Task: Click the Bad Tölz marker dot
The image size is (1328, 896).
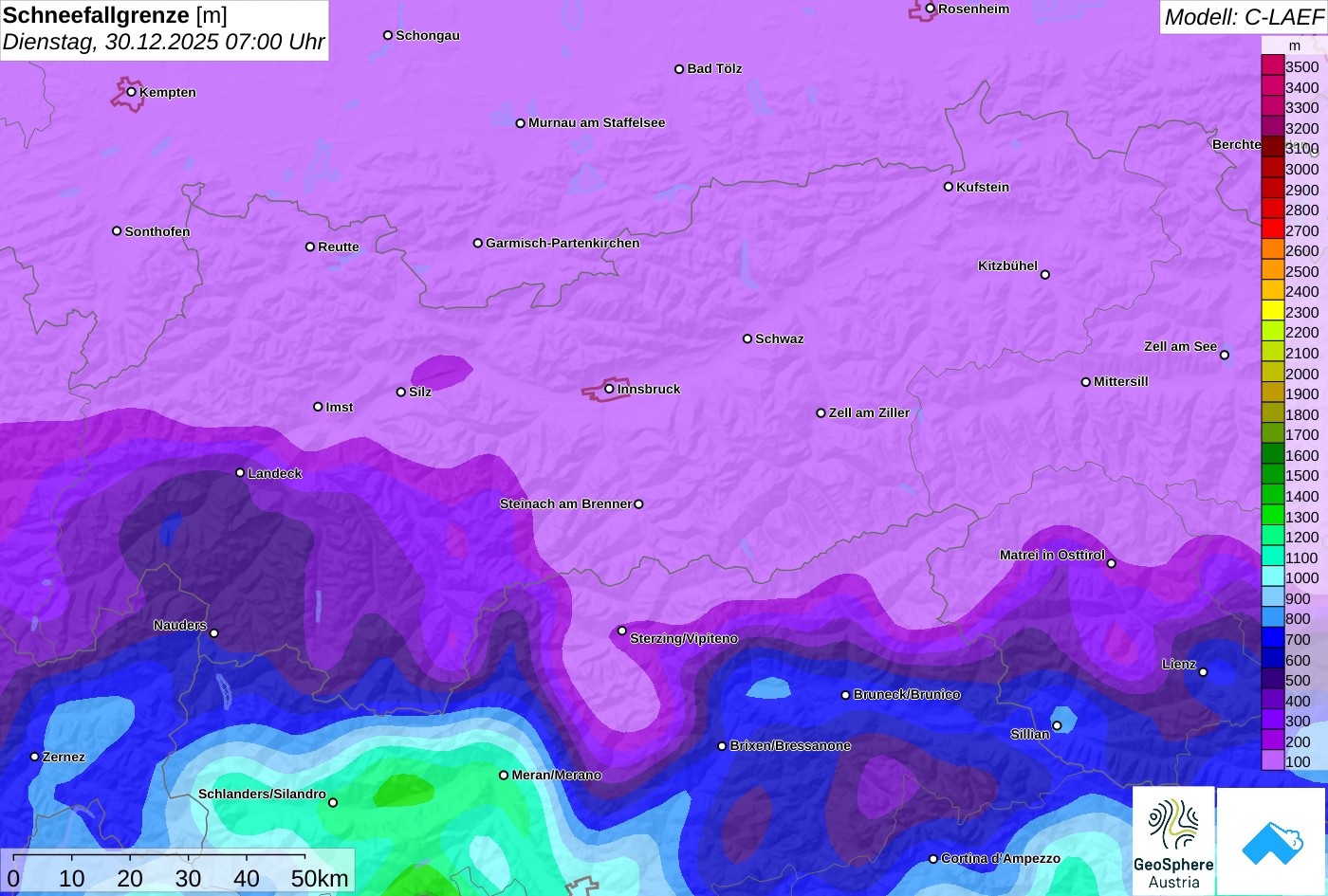Action: [x=679, y=69]
